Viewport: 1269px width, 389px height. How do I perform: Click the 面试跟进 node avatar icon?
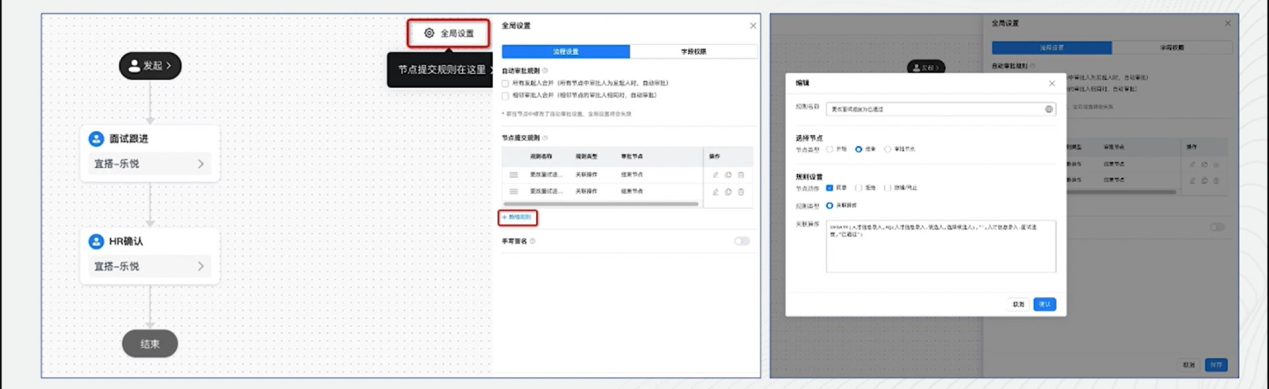[96, 139]
